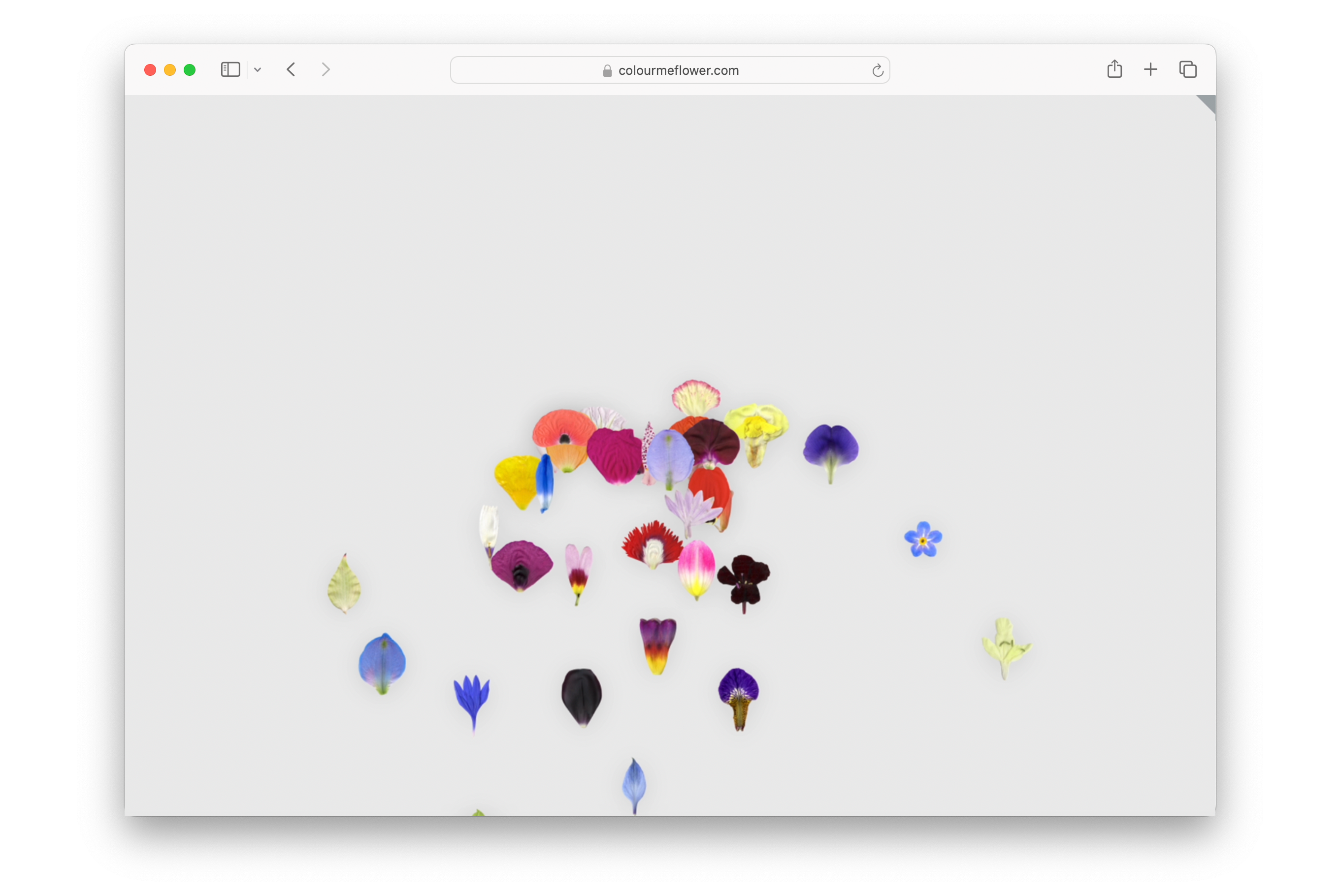This screenshot has height=896, width=1340.
Task: Open the Share icon in the toolbar
Action: (1114, 69)
